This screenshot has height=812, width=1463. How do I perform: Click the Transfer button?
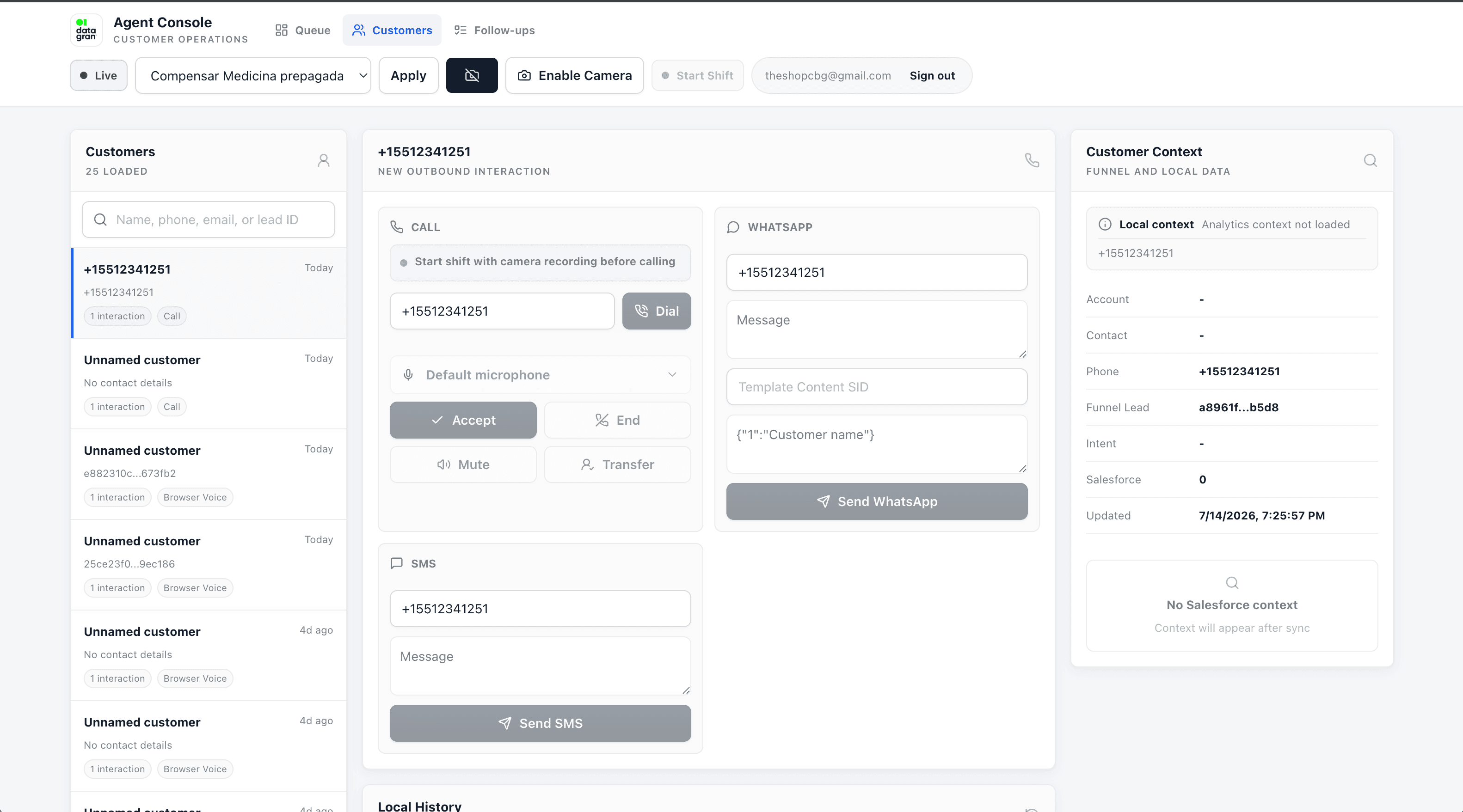[617, 464]
